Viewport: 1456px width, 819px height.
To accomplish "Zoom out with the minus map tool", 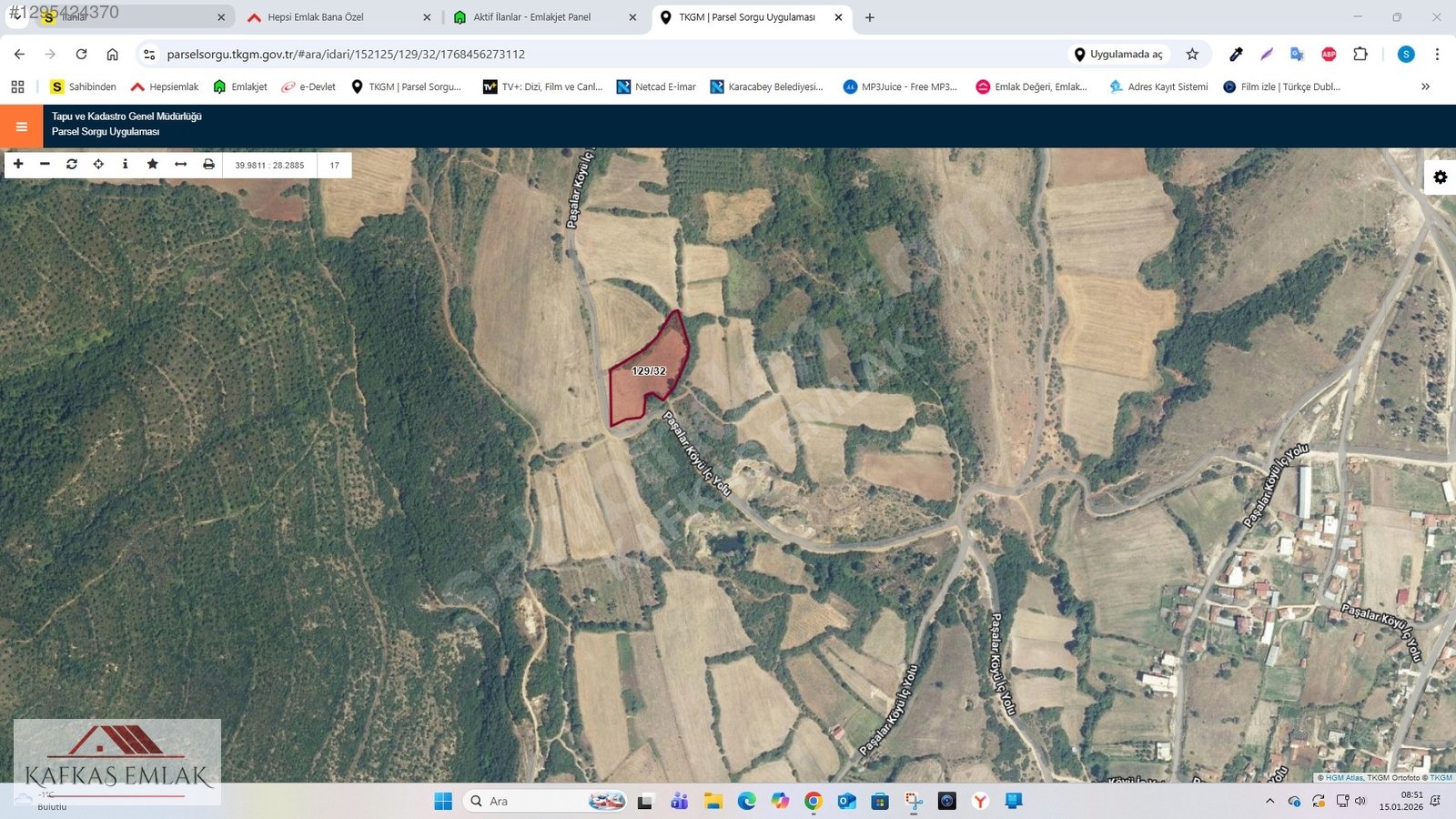I will [45, 164].
